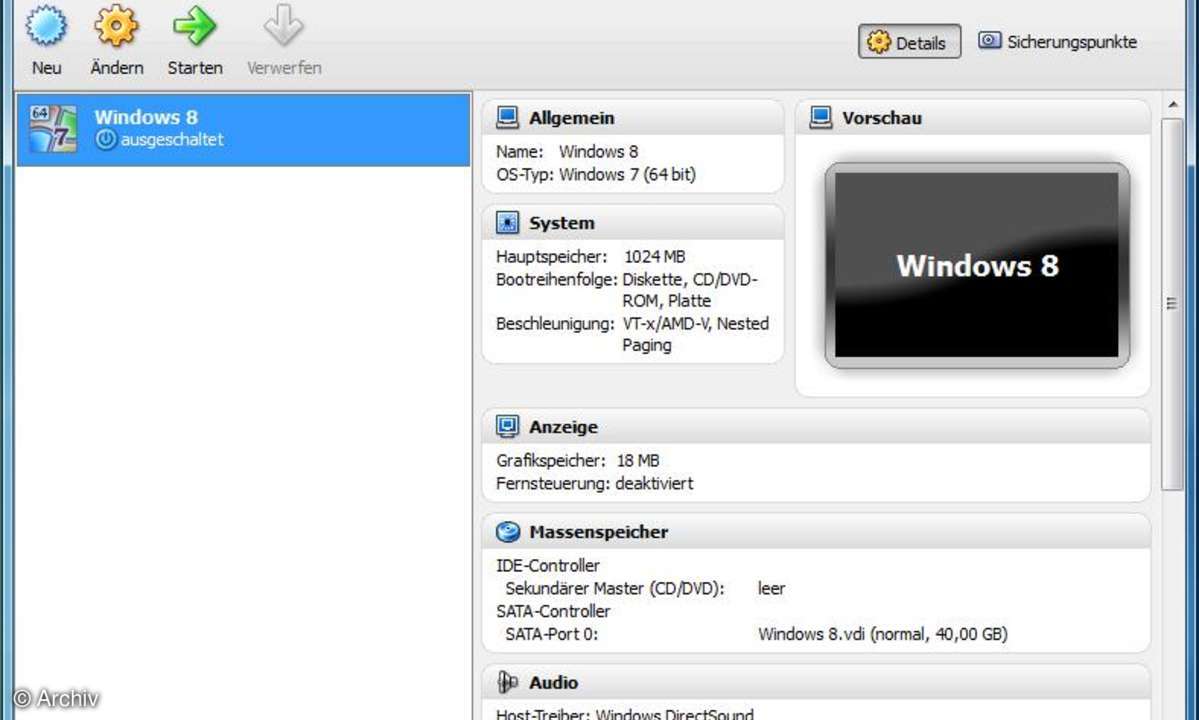This screenshot has height=720, width=1199.
Task: Click the Windows 7 64-bit OS icon
Action: pyautogui.click(x=53, y=129)
